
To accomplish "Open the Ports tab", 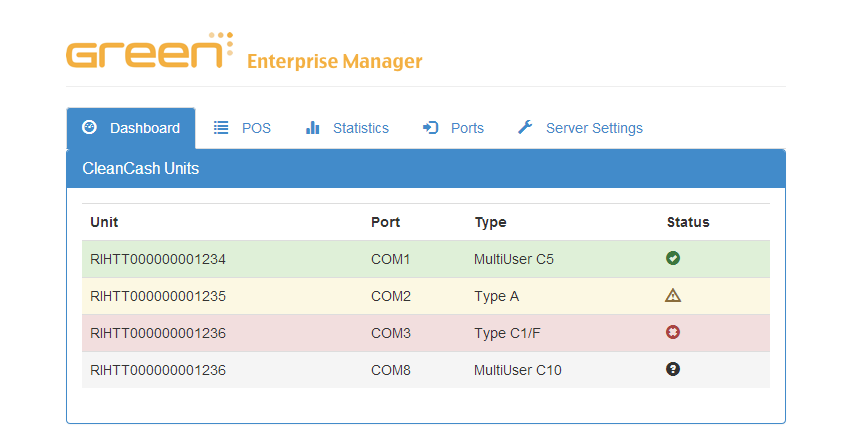I will [453, 128].
